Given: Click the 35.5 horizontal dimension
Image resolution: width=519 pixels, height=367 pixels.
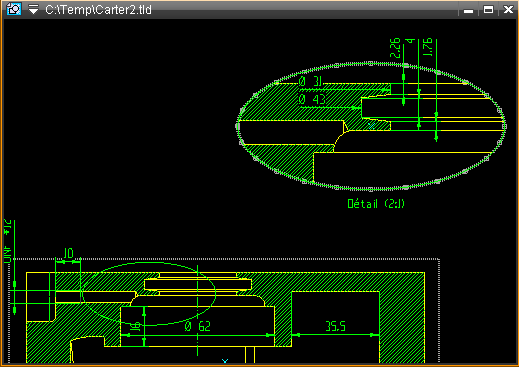Looking at the screenshot, I should click(335, 326).
